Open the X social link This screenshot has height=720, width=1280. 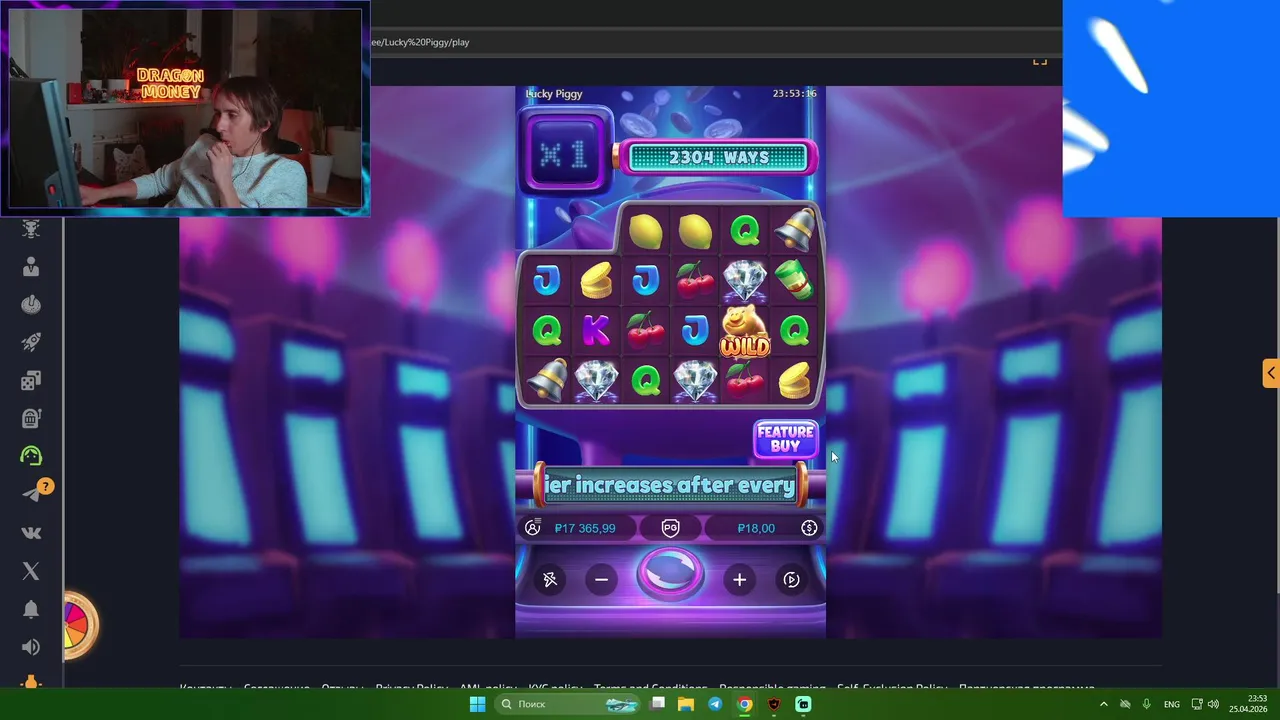pyautogui.click(x=31, y=571)
